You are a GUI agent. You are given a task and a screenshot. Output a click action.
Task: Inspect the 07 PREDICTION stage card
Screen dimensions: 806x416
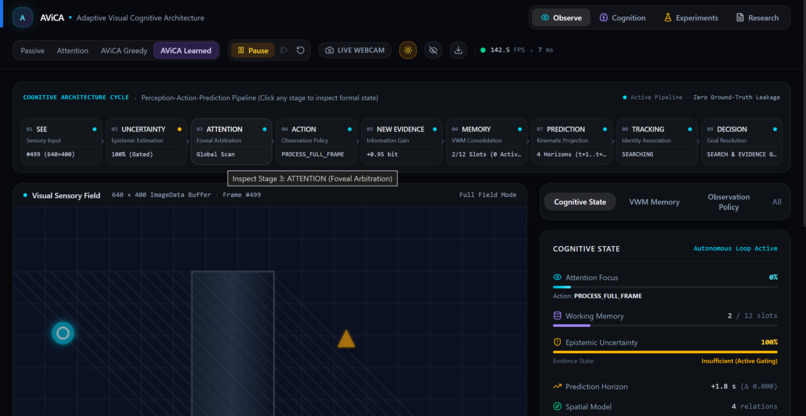[572, 141]
